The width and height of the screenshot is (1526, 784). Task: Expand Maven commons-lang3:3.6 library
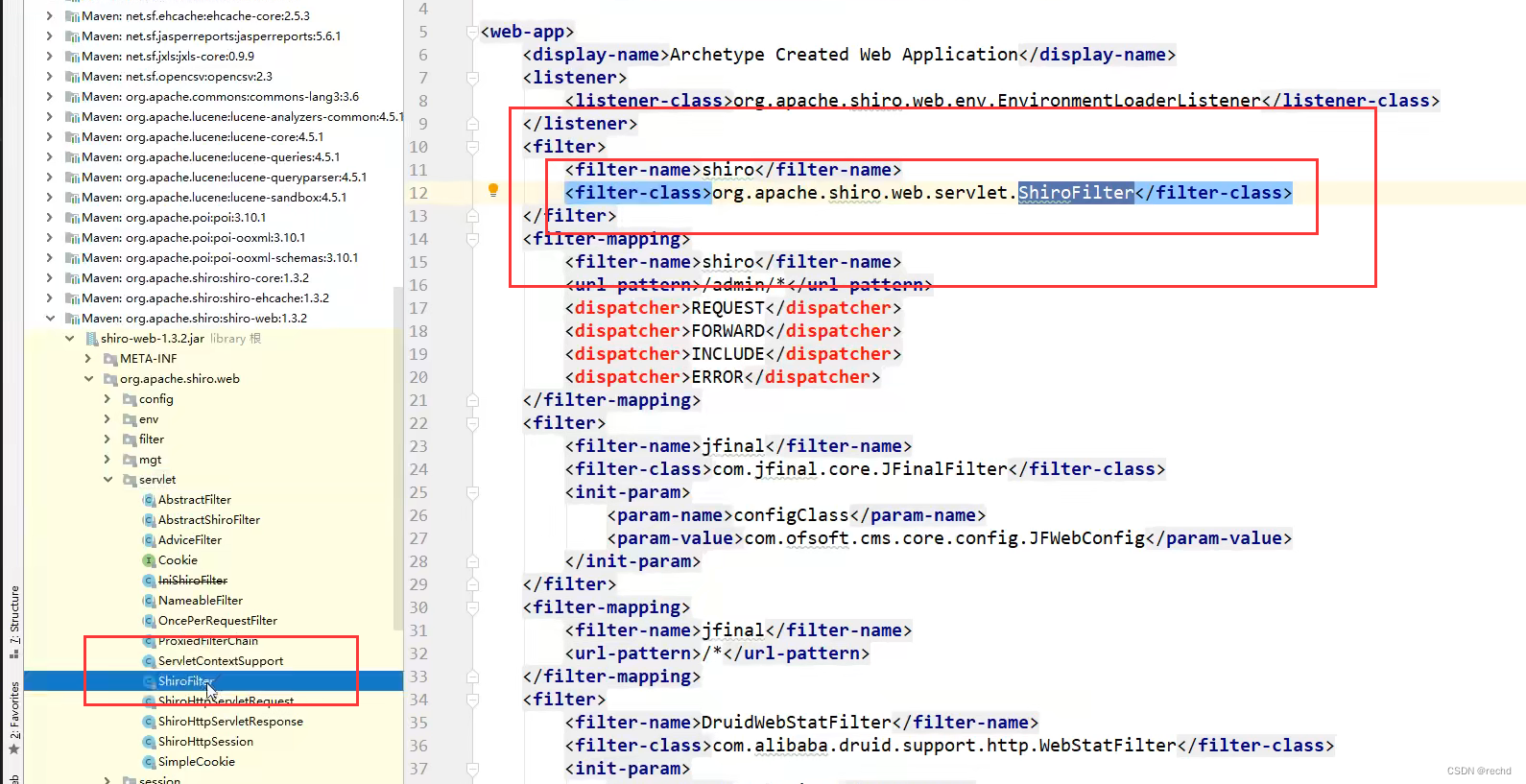pyautogui.click(x=50, y=97)
